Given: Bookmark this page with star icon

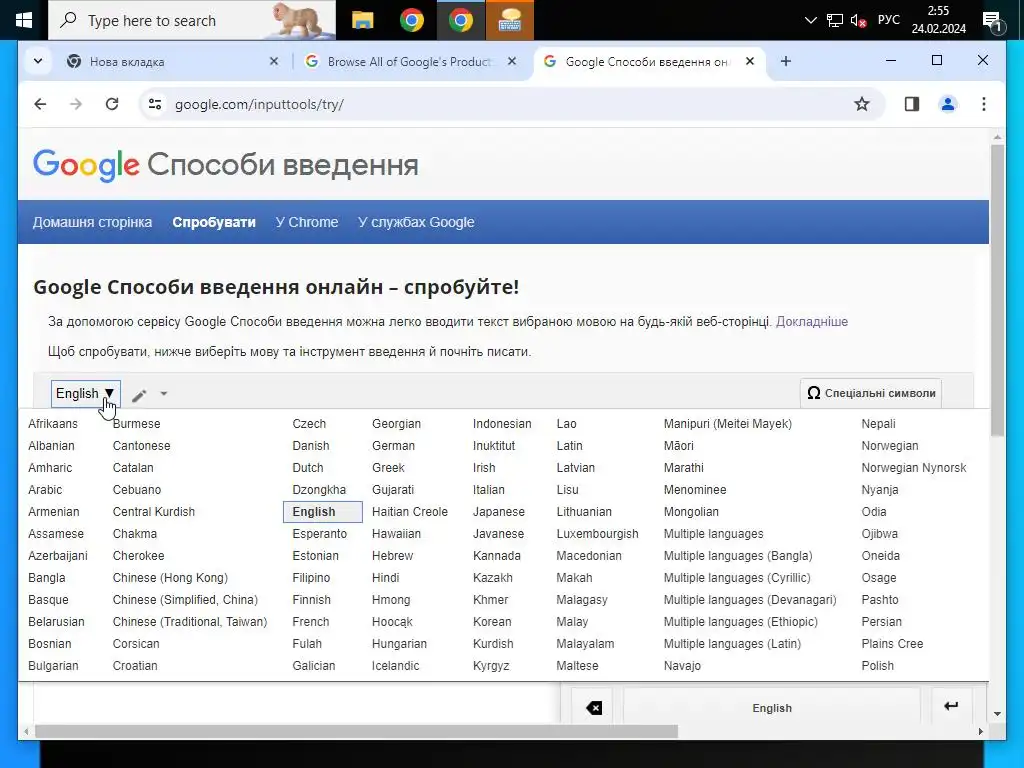Looking at the screenshot, I should [x=862, y=104].
